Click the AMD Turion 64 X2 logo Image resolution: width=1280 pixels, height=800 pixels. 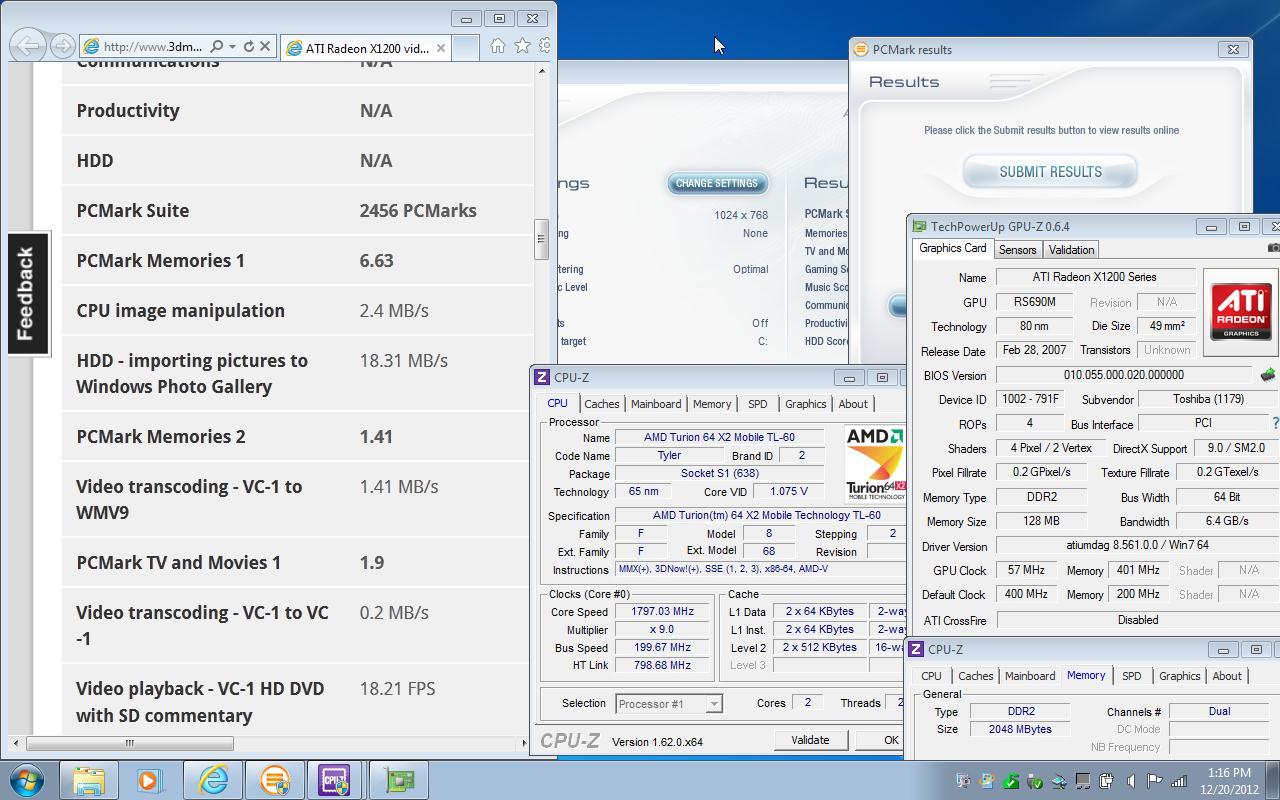coord(875,463)
